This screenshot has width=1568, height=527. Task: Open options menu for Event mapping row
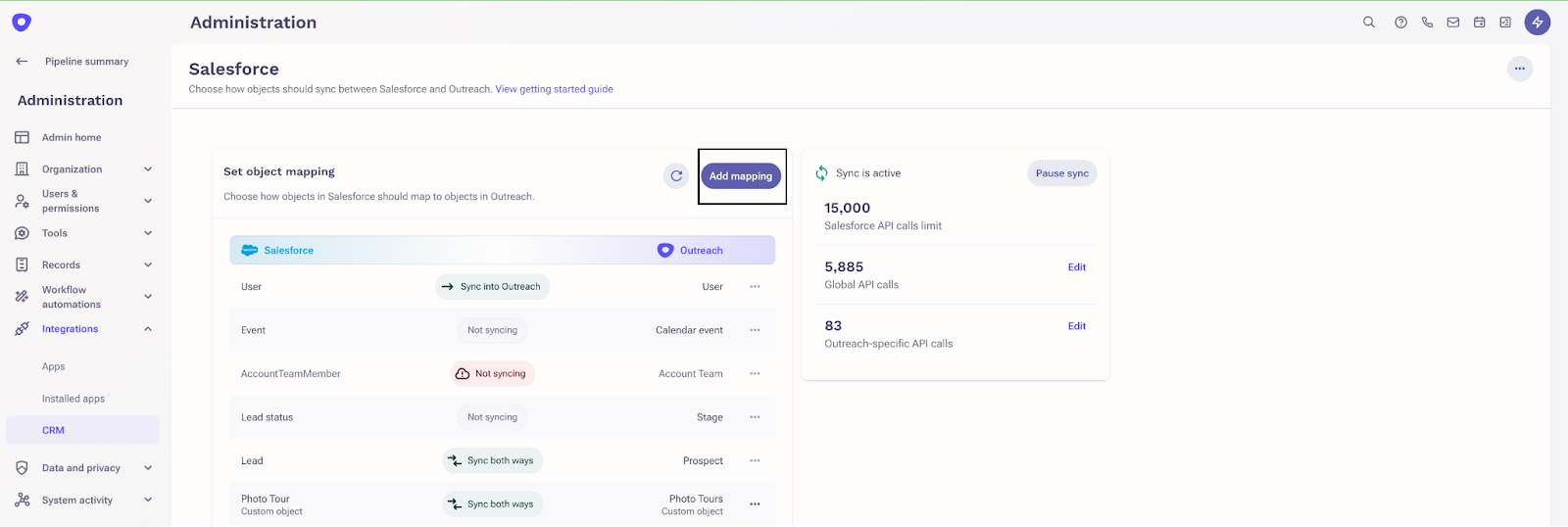pyautogui.click(x=755, y=330)
